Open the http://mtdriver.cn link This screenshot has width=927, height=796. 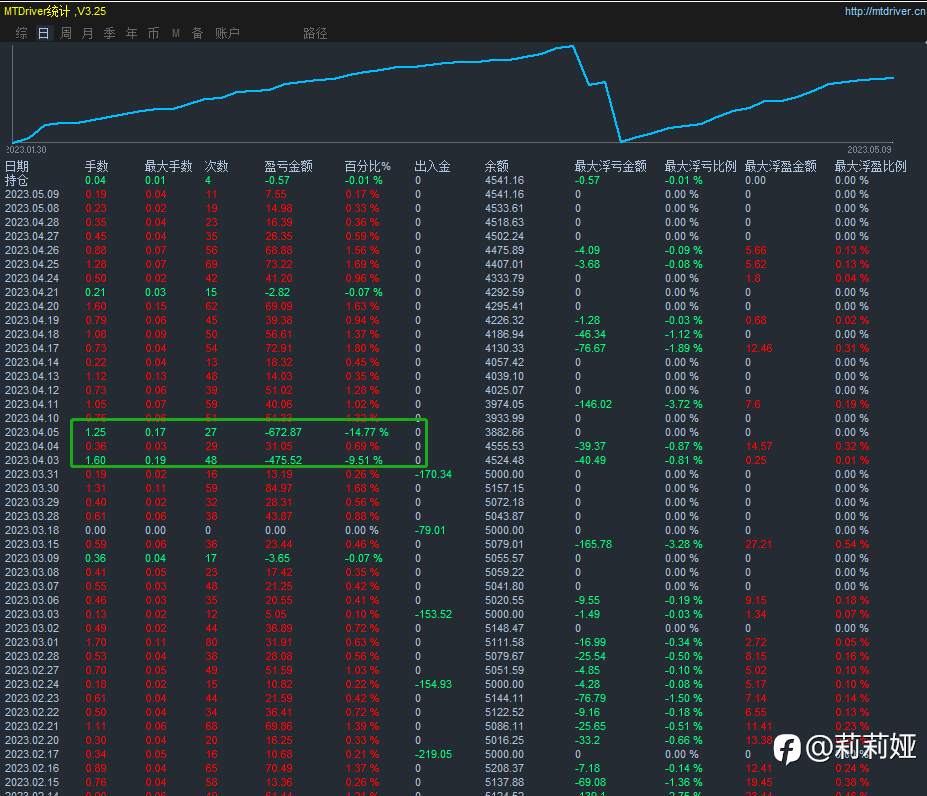(x=885, y=11)
